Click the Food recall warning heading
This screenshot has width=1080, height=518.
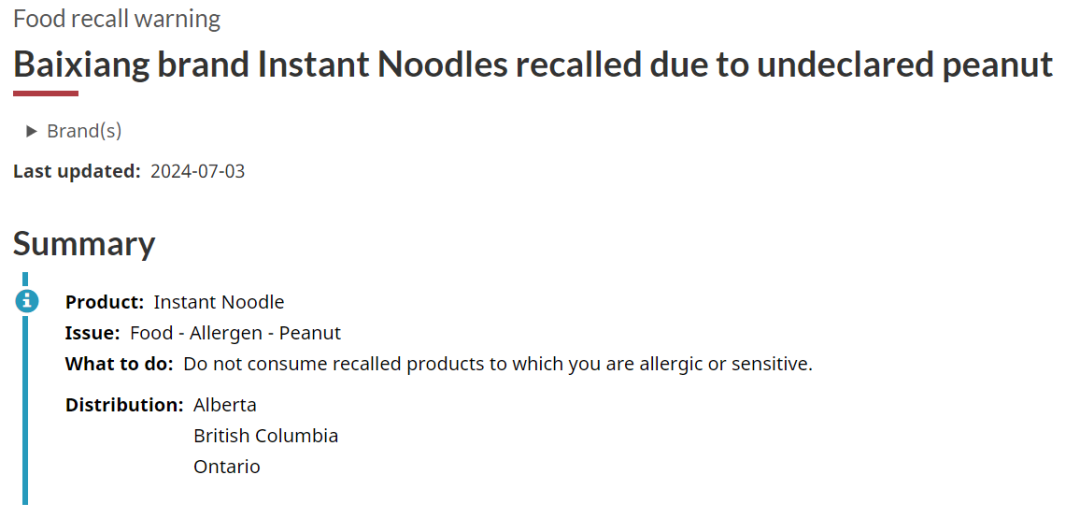click(x=117, y=19)
